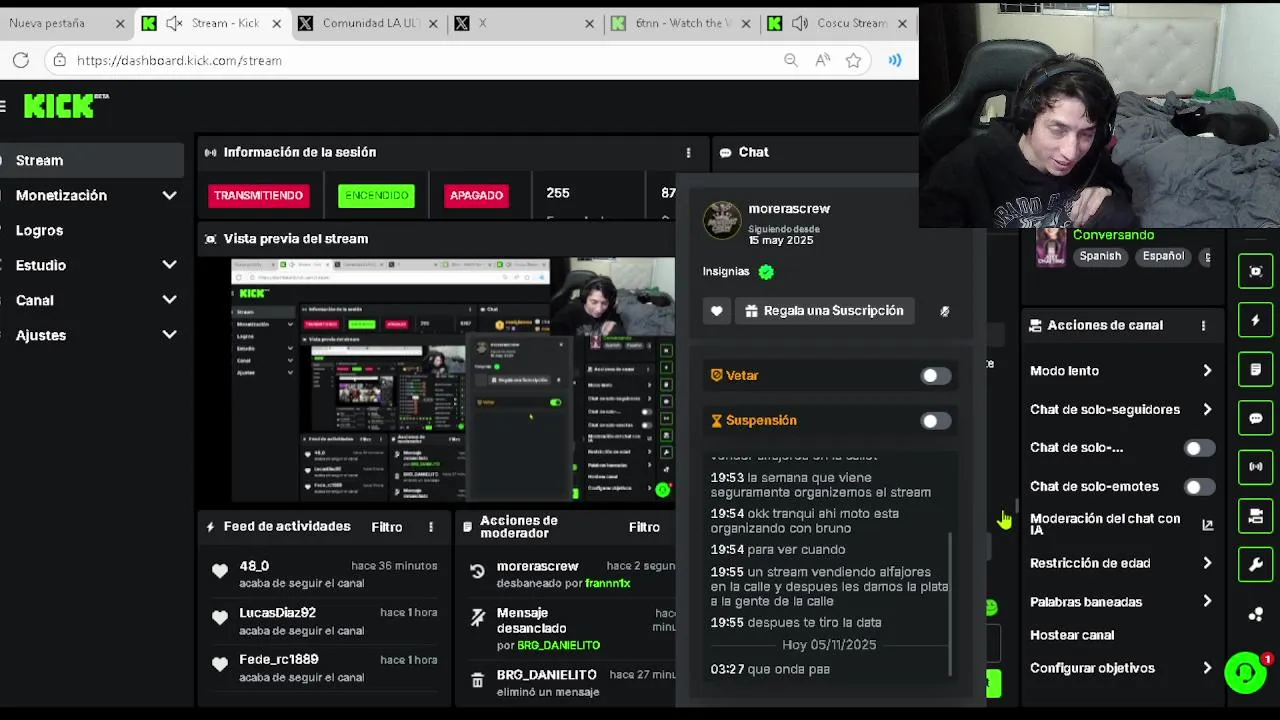Click the red APAGADO button

476,195
